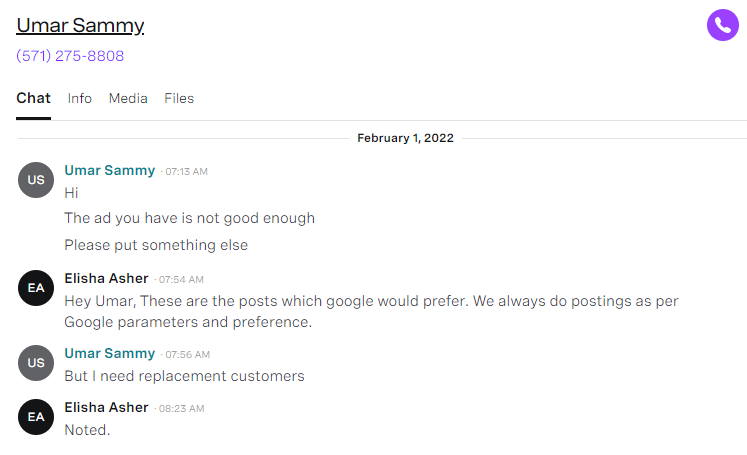This screenshot has height=455, width=747.
Task: Click Umar Sammy sender name at 07:13 AM
Action: pyautogui.click(x=110, y=170)
